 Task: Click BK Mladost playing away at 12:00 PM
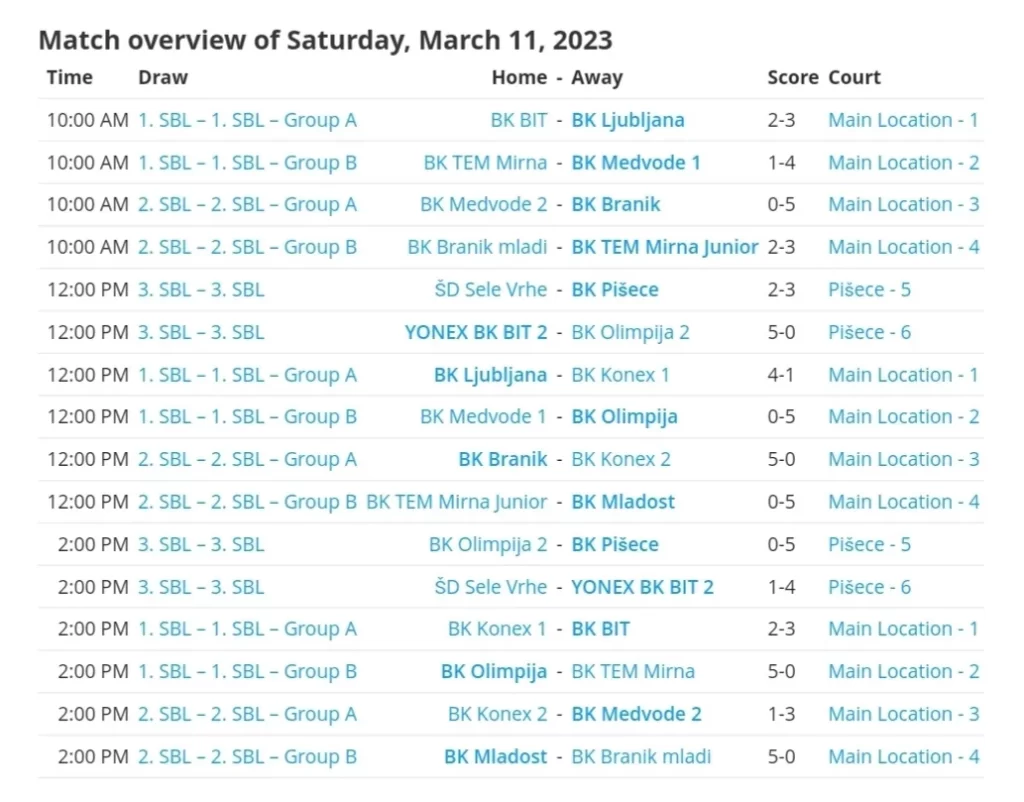click(x=623, y=502)
